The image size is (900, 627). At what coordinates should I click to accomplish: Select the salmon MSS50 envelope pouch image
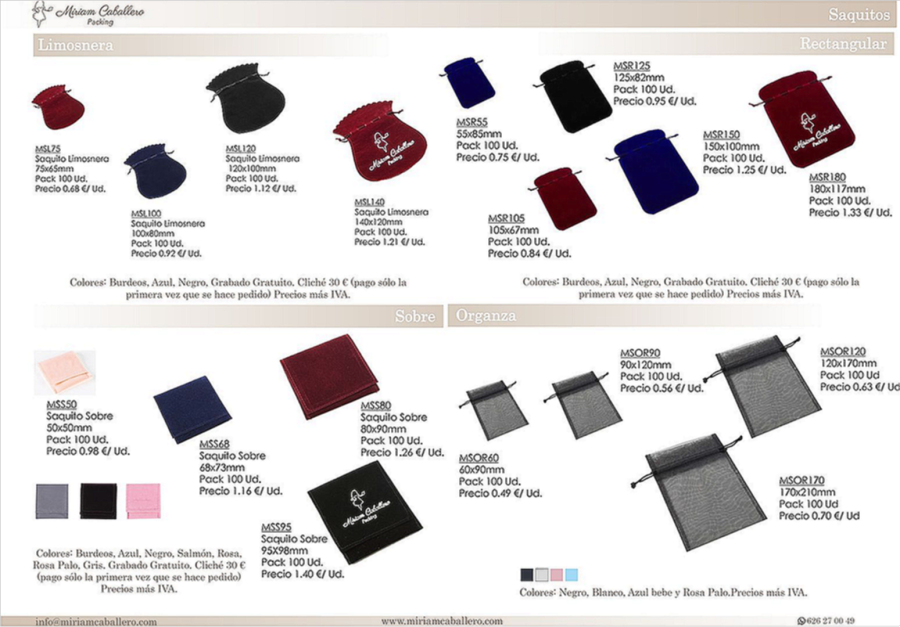click(x=64, y=372)
